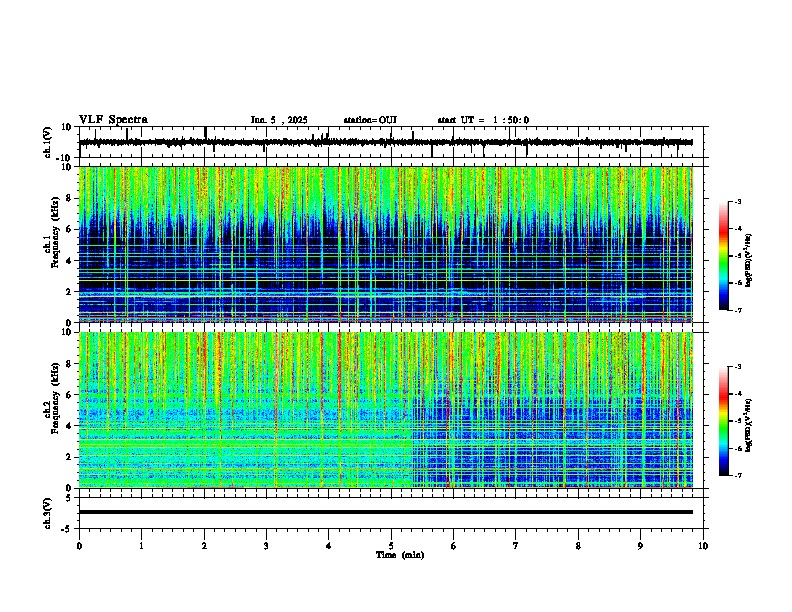Click time axis tick label 1

click(141, 546)
